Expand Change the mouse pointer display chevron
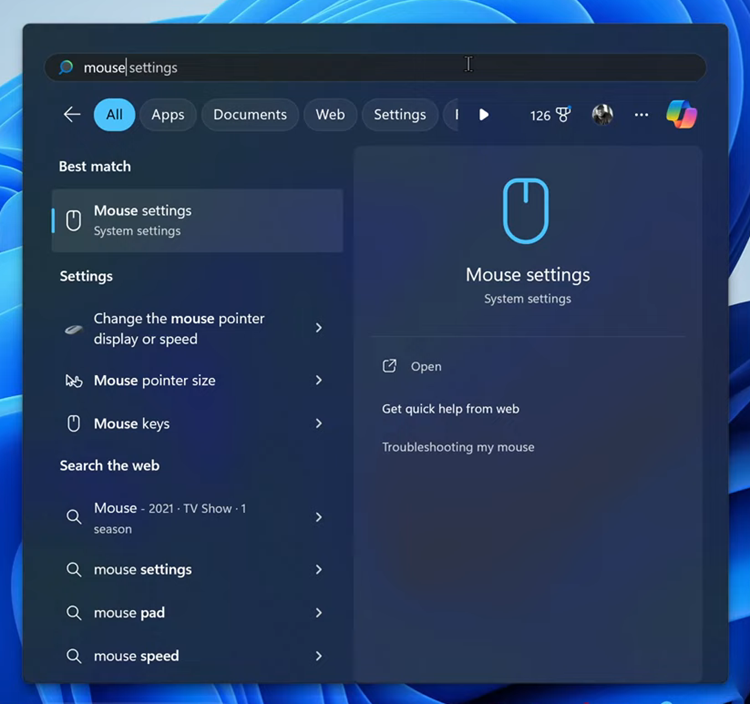The height and width of the screenshot is (704, 750). (x=319, y=328)
